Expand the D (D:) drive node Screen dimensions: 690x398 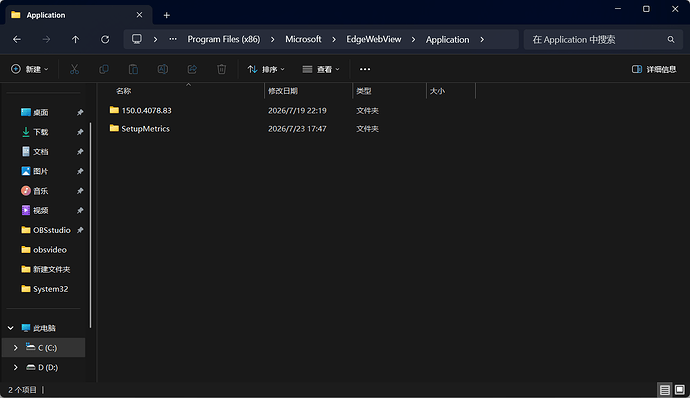coord(15,367)
